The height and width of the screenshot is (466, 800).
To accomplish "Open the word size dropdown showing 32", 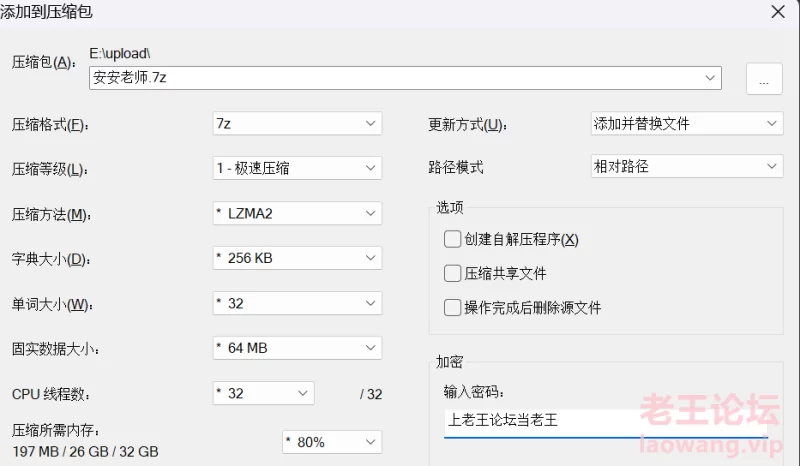I will (x=297, y=303).
